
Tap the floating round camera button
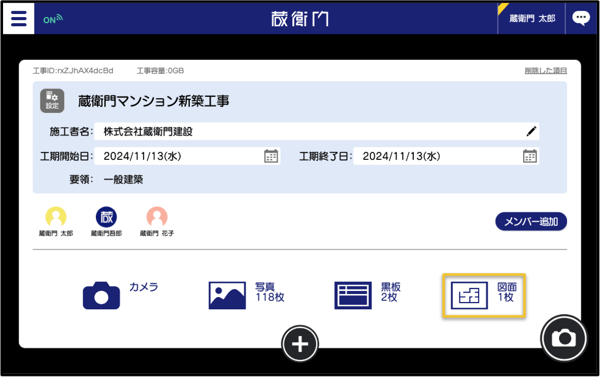[564, 338]
